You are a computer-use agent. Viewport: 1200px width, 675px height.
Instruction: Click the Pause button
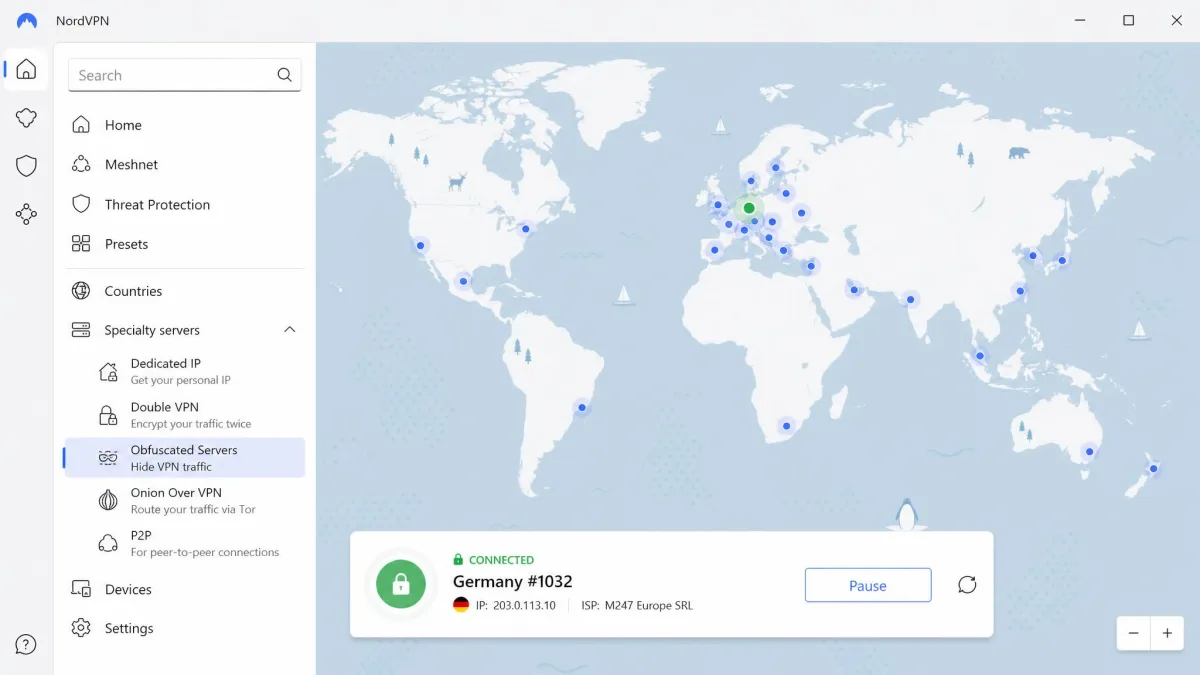click(x=868, y=585)
